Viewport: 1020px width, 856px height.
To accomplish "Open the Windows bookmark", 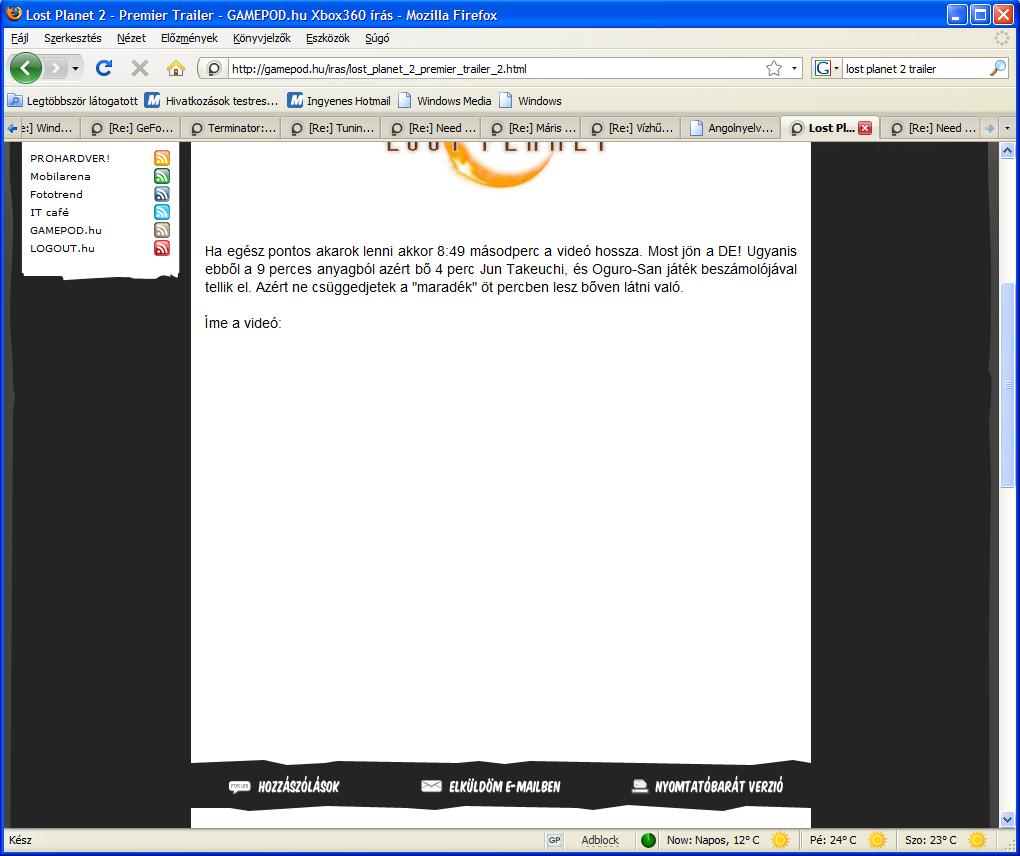I will pyautogui.click(x=531, y=101).
